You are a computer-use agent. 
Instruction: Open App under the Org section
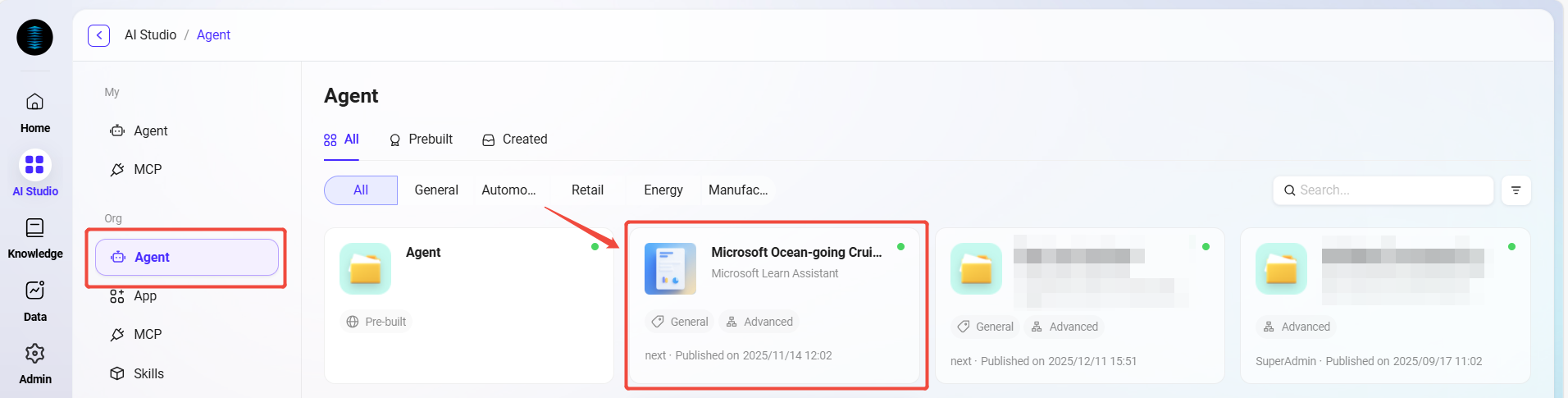tap(145, 296)
